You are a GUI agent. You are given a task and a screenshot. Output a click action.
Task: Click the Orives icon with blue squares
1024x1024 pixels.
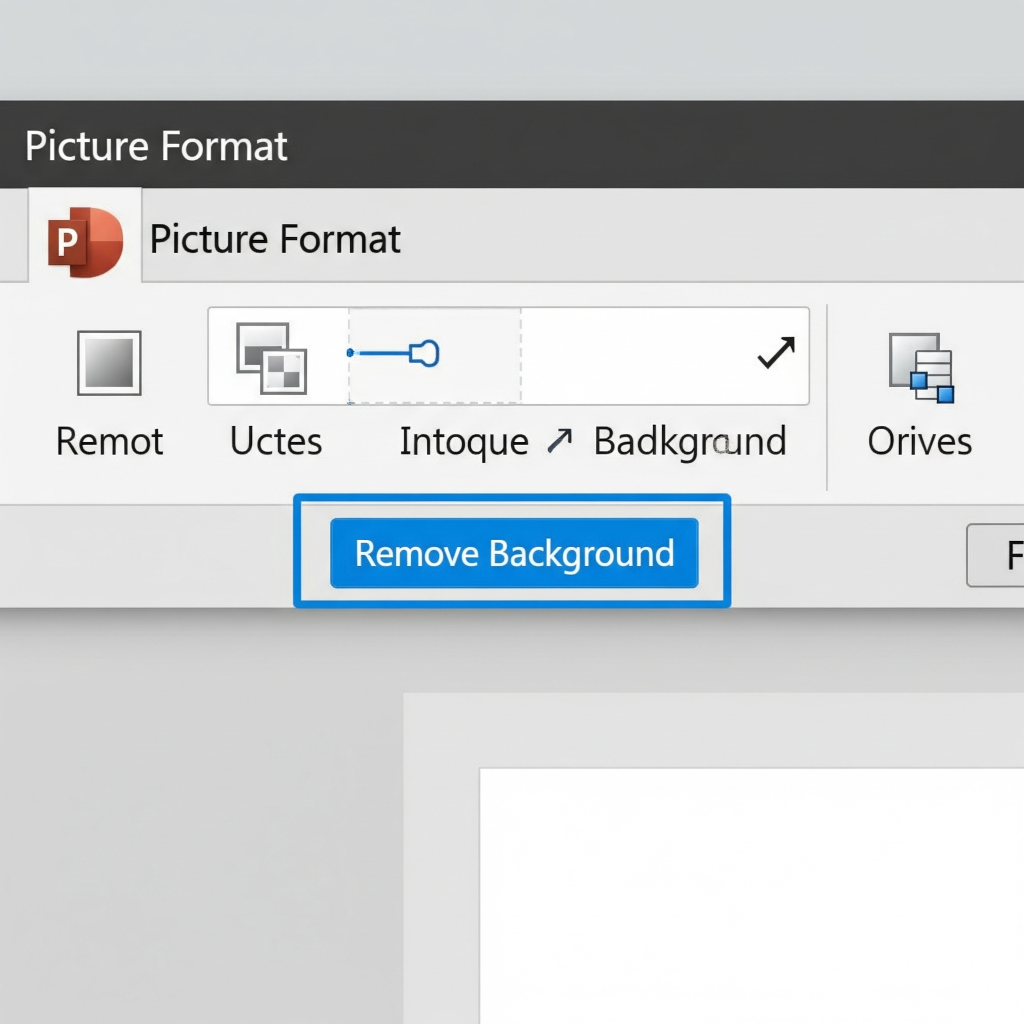point(921,368)
